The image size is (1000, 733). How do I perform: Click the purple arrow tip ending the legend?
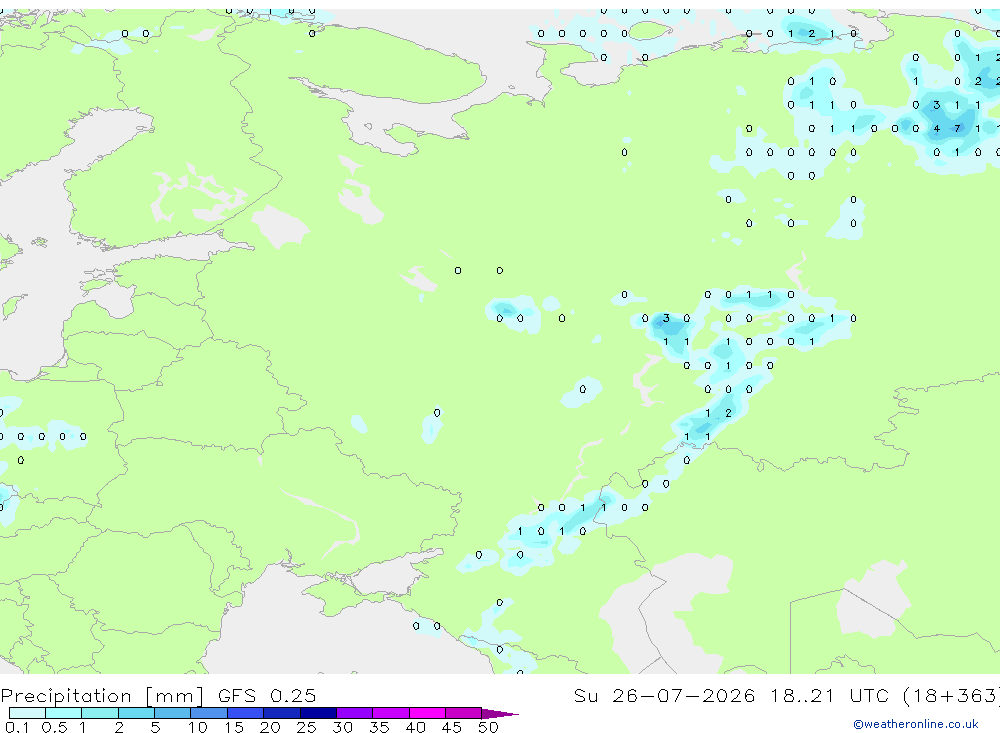(x=500, y=713)
